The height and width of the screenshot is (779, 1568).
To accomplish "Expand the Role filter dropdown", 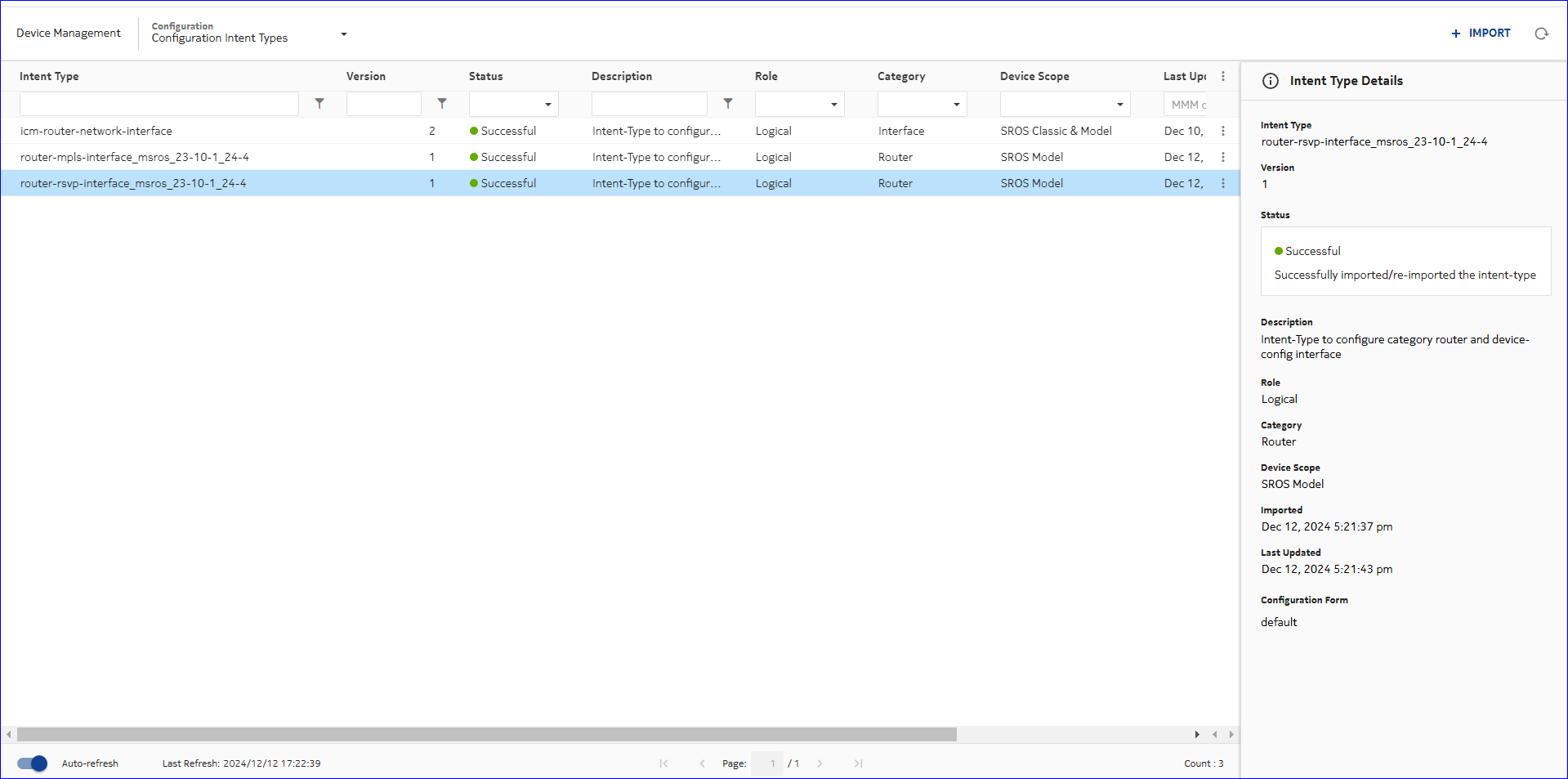I will tap(833, 105).
